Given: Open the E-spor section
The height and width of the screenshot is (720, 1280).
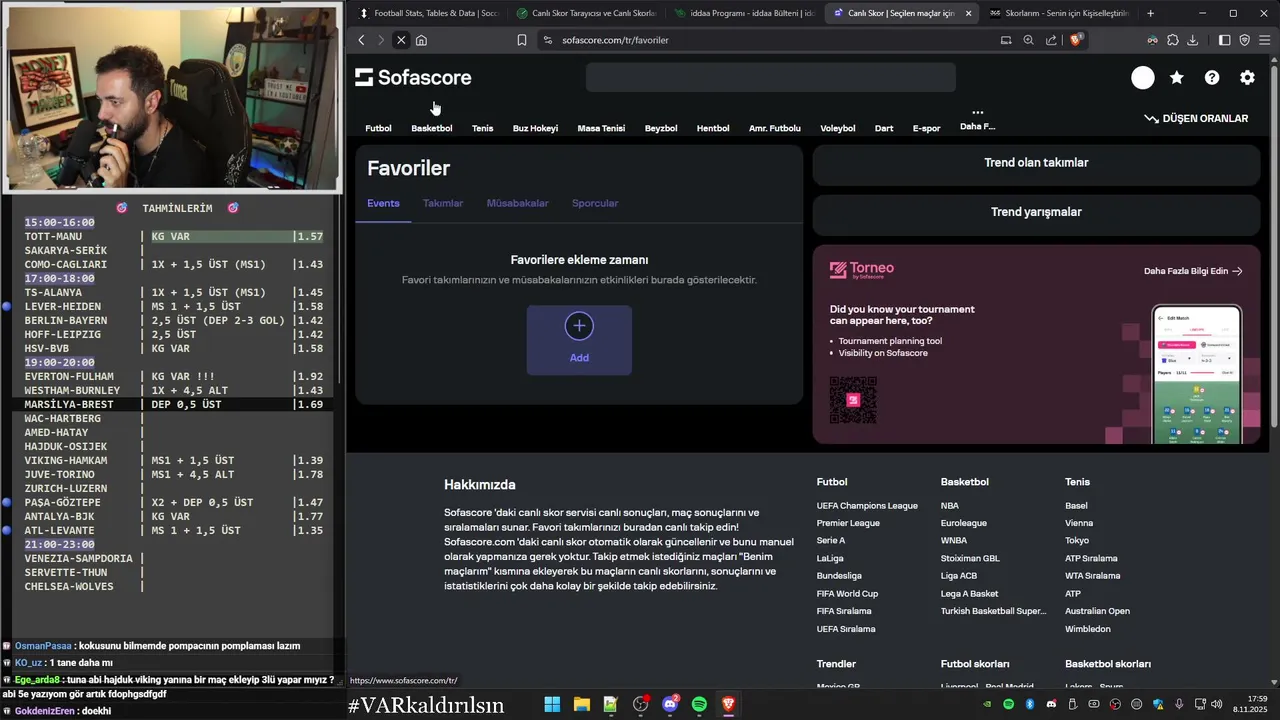Looking at the screenshot, I should pos(926,128).
